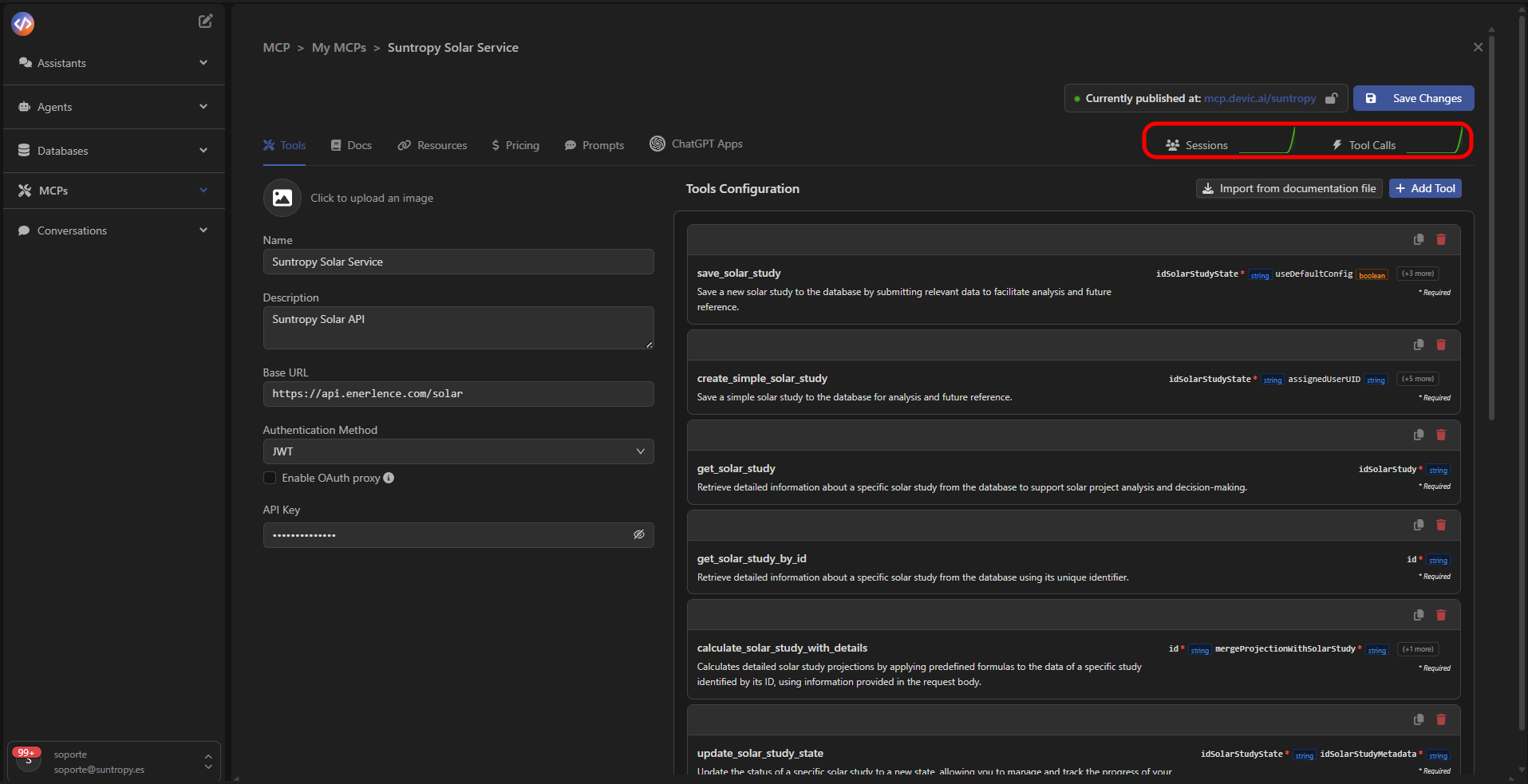
Task: Click the info icon next to Enable OAuth proxy
Action: [389, 478]
